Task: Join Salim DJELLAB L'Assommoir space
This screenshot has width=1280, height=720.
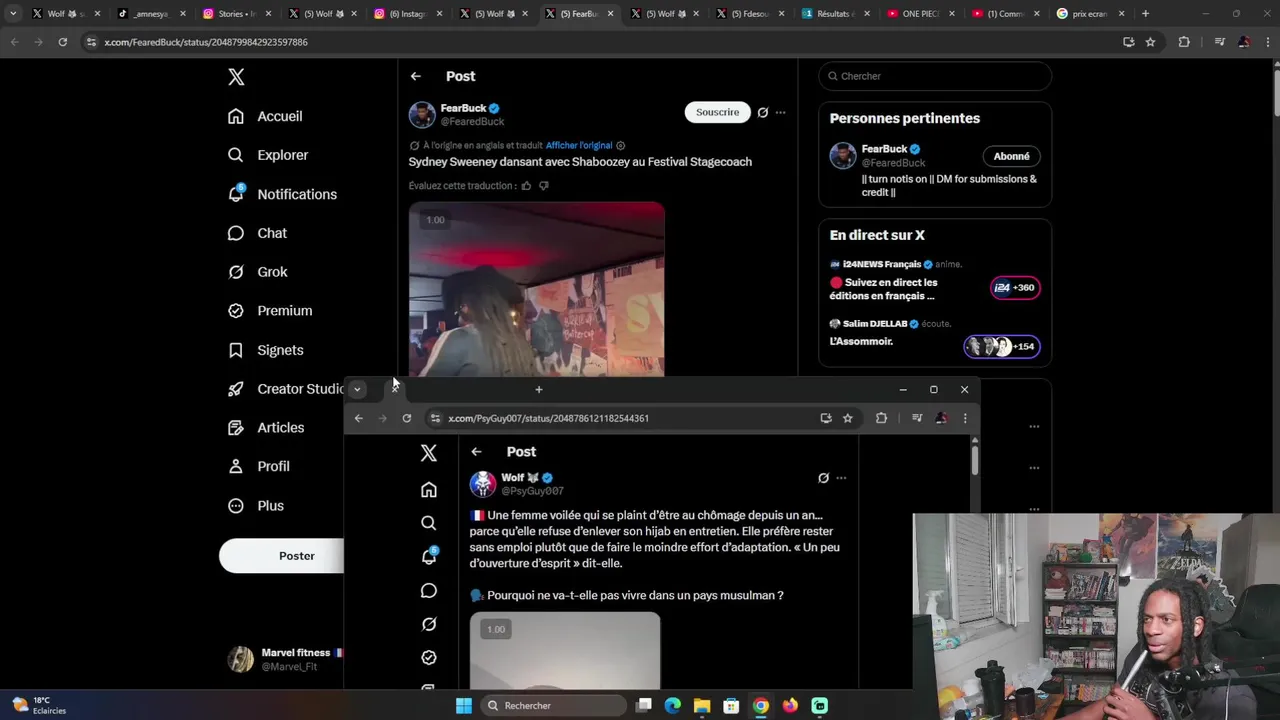Action: click(1001, 347)
